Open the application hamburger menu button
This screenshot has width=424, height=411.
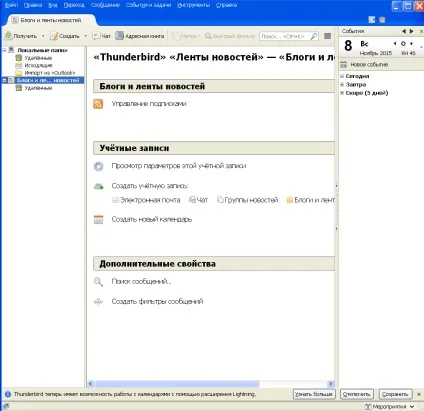click(328, 36)
